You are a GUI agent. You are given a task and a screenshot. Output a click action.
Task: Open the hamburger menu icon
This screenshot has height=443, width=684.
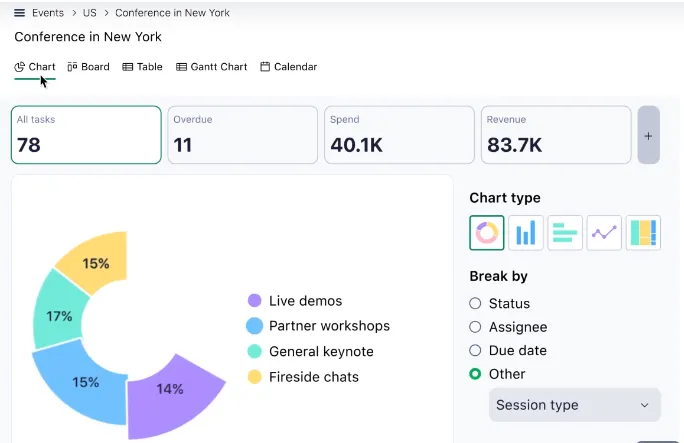[19, 13]
